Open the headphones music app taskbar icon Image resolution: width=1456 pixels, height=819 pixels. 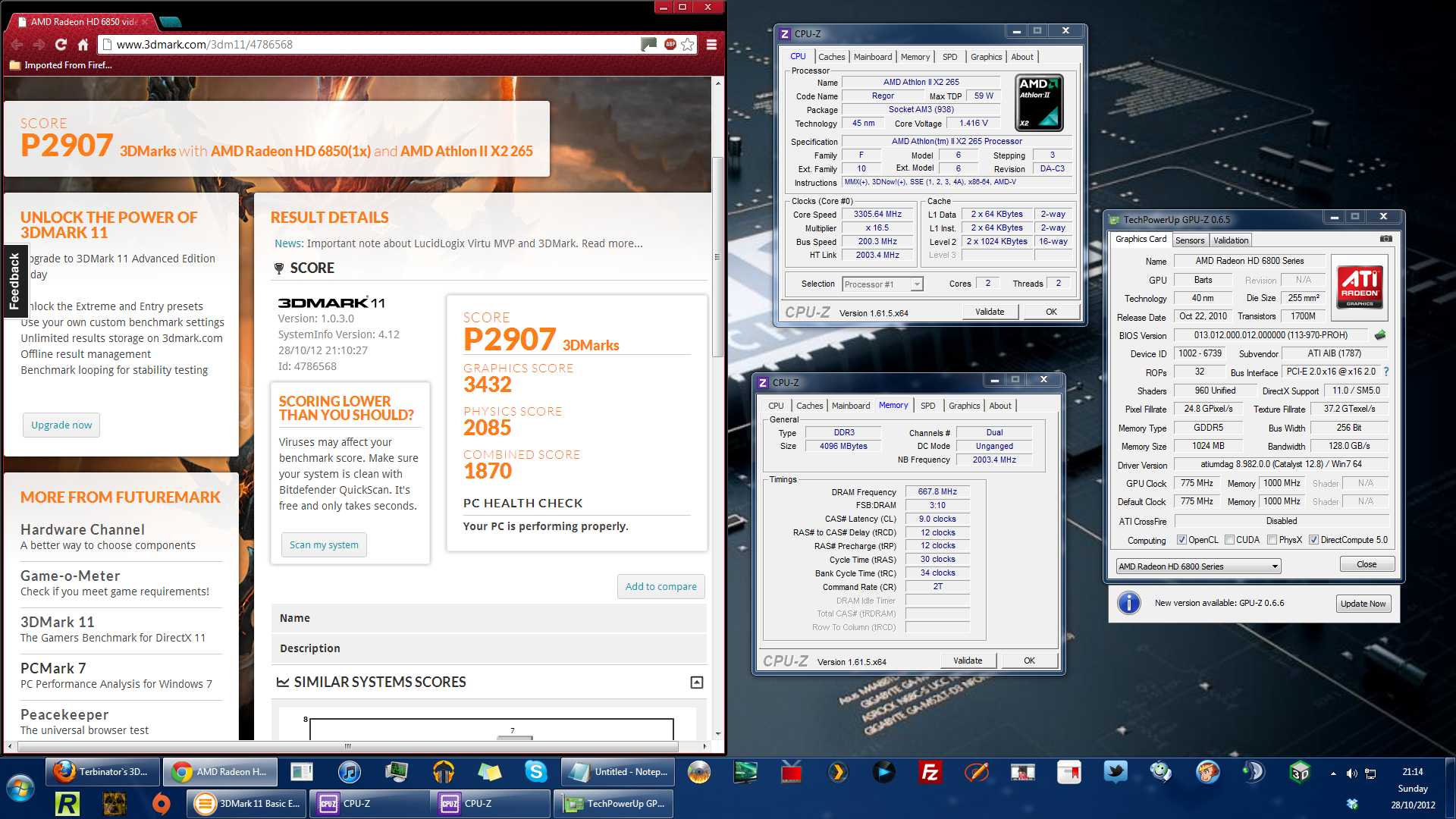(443, 772)
